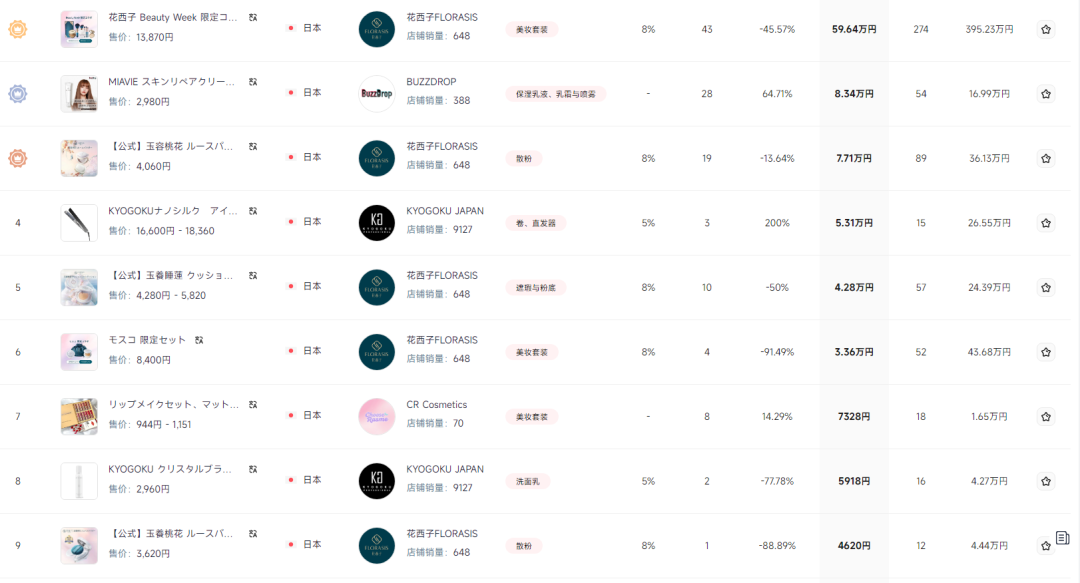The width and height of the screenshot is (1080, 583).
Task: Click translate icon beside 花西子 Beauty Week product
Action: tap(253, 18)
